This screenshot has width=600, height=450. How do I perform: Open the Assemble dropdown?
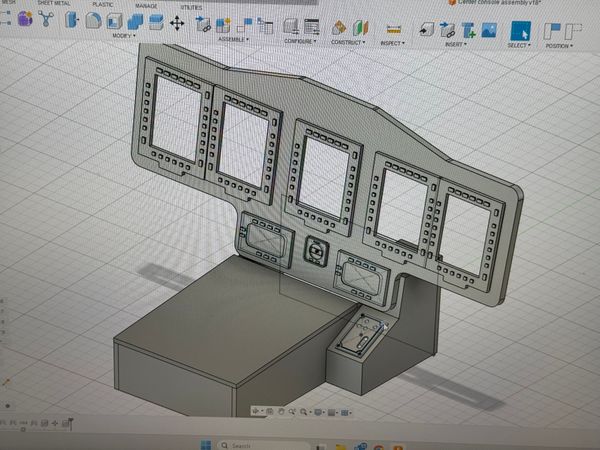(x=233, y=39)
